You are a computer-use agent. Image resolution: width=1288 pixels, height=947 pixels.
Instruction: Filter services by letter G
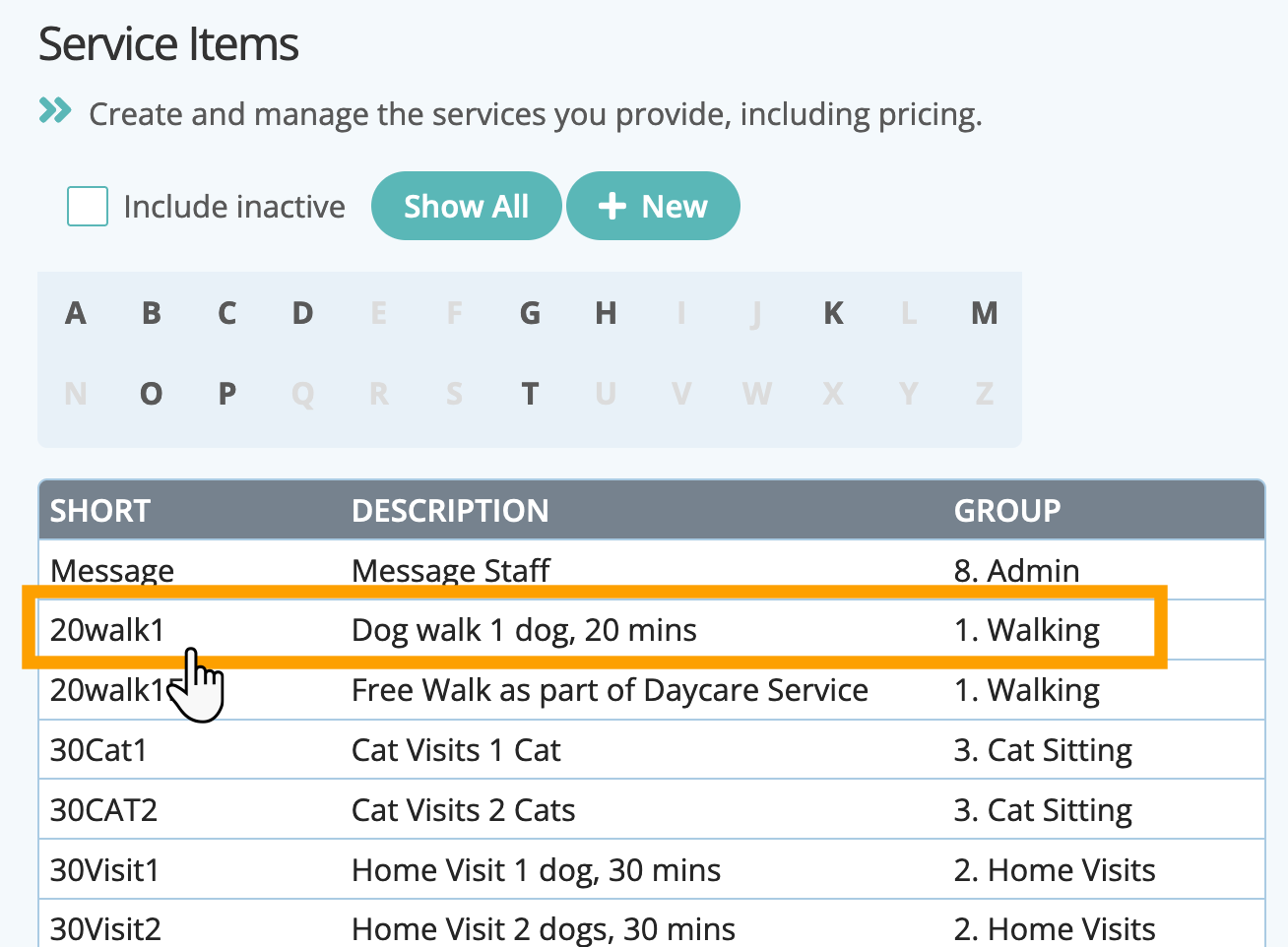(x=530, y=314)
